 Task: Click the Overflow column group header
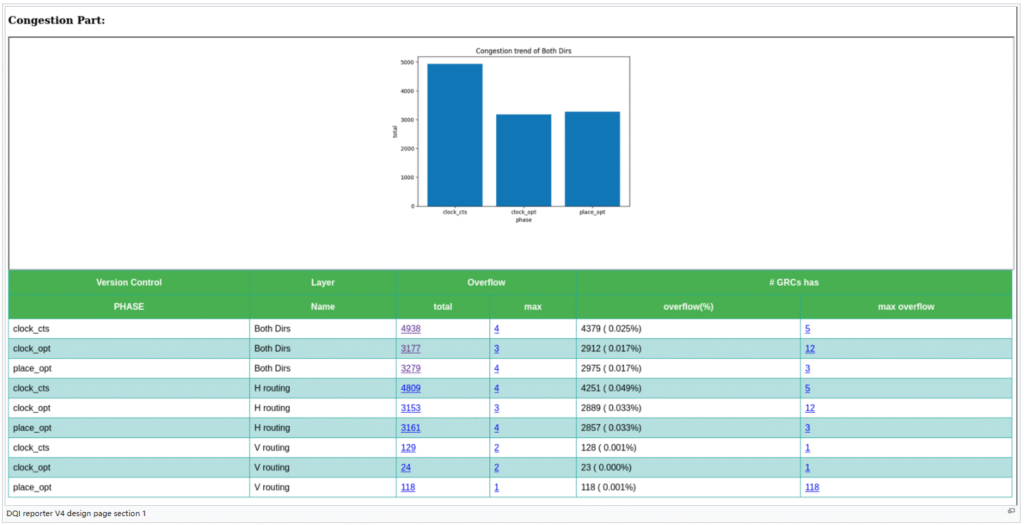(486, 283)
